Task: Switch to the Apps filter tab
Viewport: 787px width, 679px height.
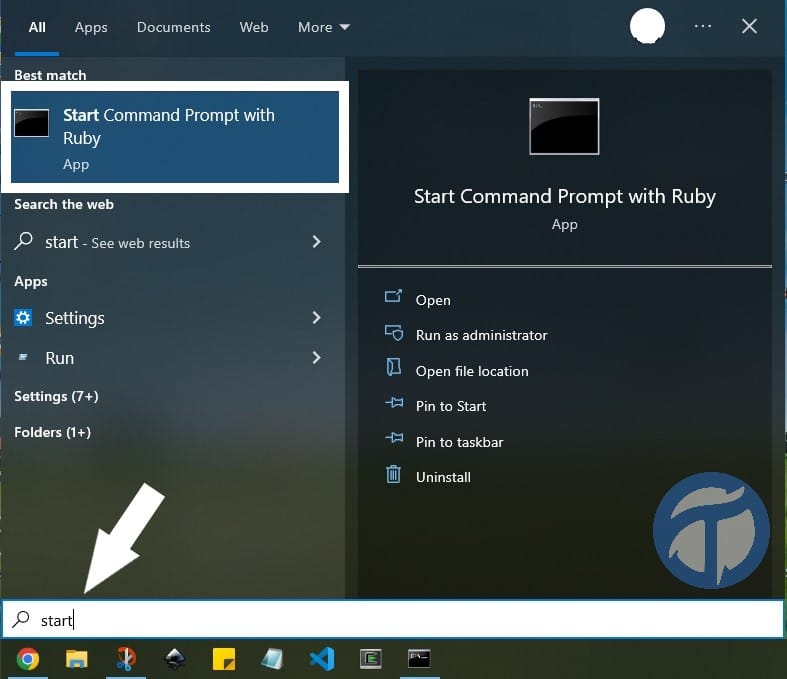Action: click(x=91, y=27)
